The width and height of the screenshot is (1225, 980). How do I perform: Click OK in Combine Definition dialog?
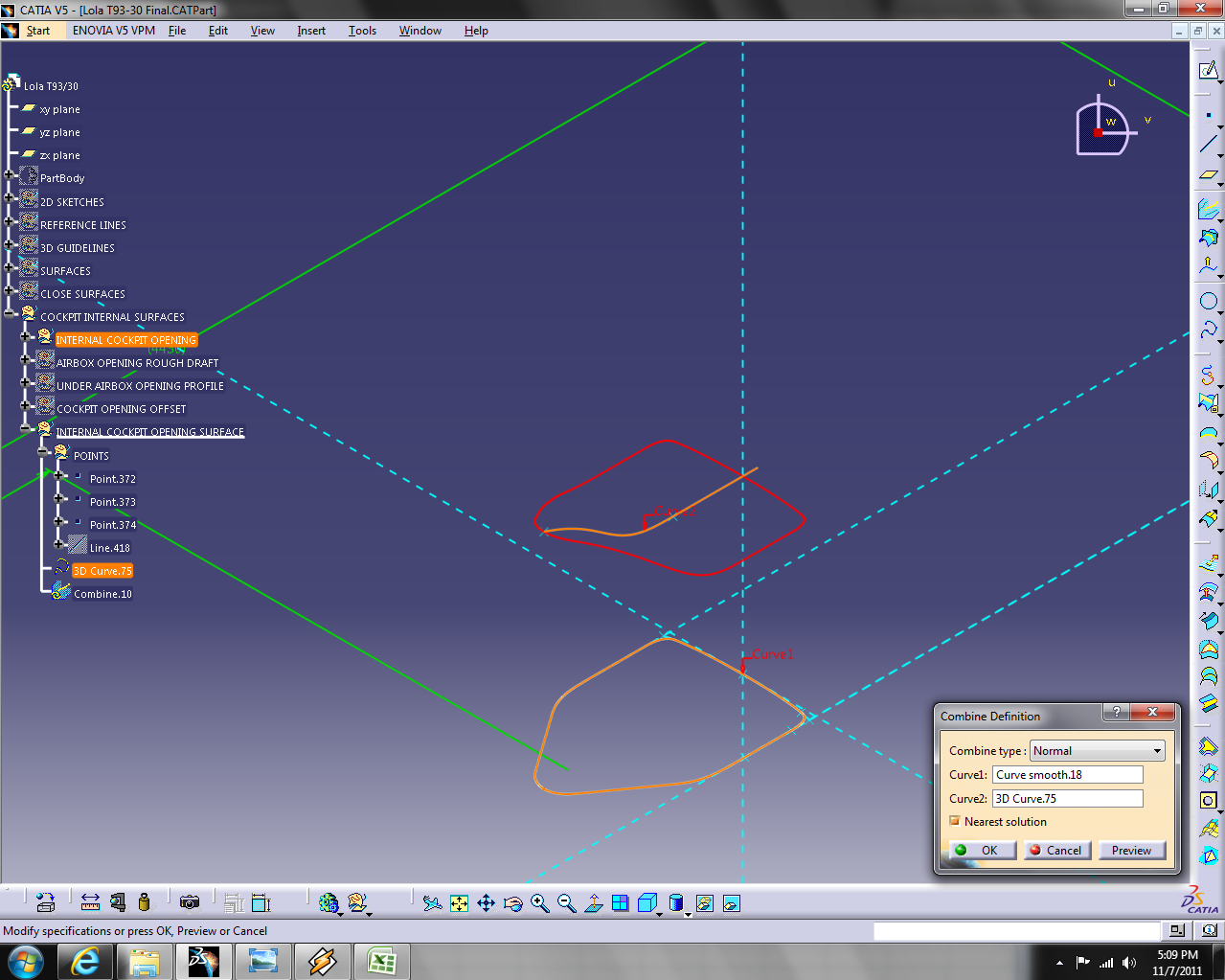(x=983, y=850)
